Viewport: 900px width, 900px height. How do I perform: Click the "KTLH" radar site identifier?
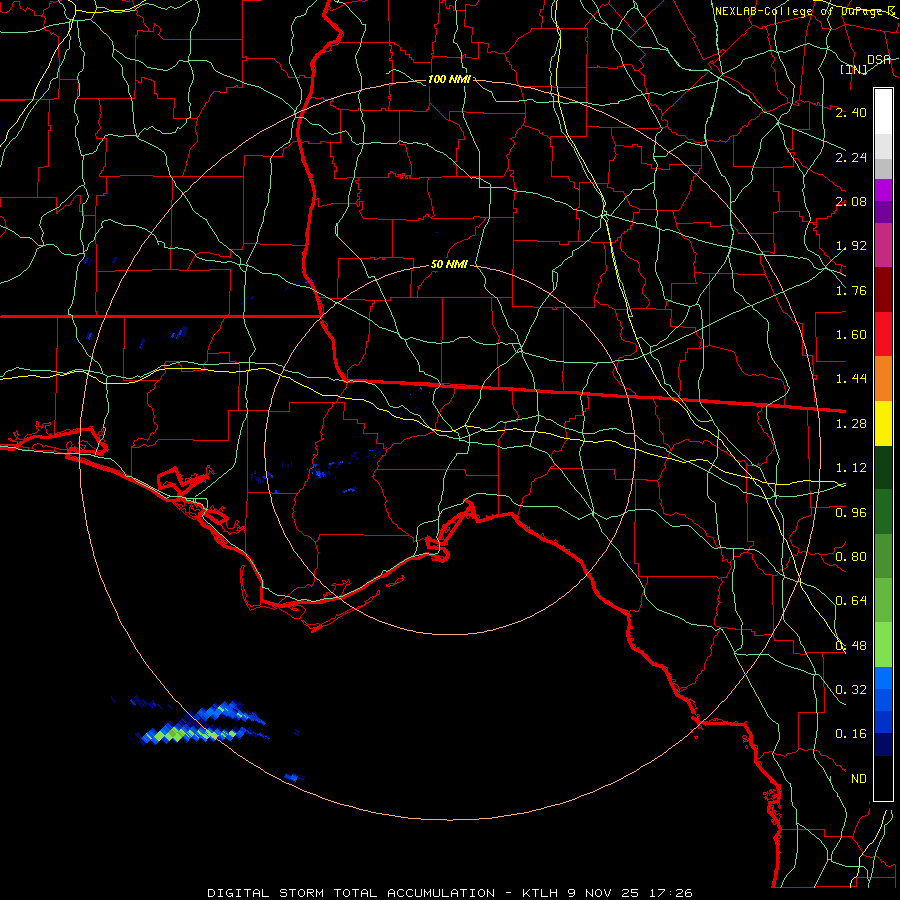click(541, 893)
